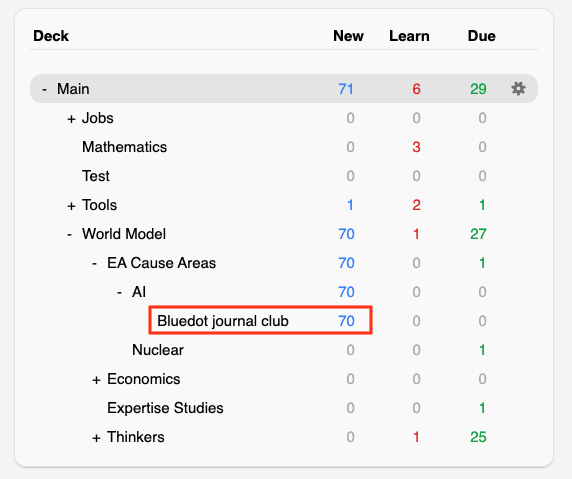Open the Expertise Studies deck
The height and width of the screenshot is (479, 572).
coord(165,408)
